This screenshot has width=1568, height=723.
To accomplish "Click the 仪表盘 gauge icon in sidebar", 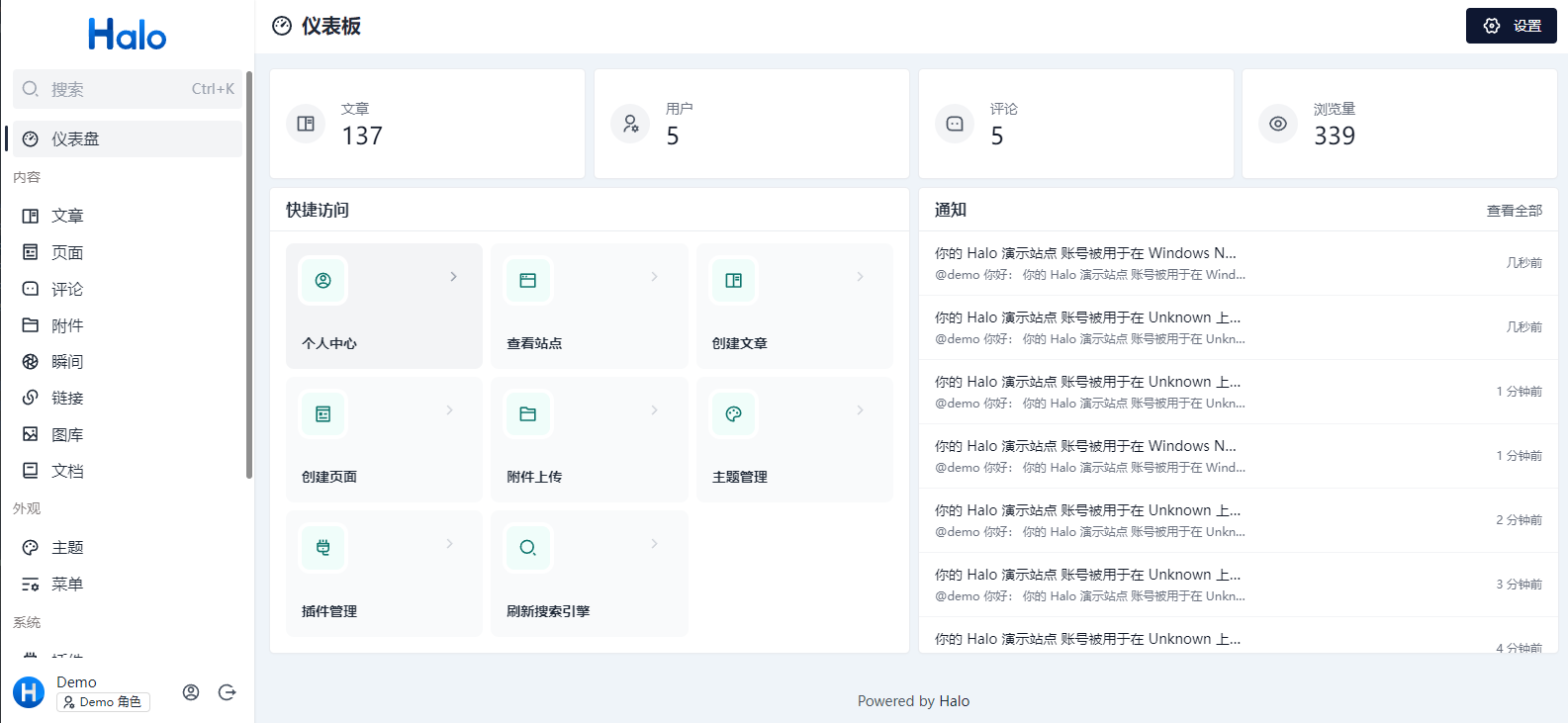I will pyautogui.click(x=31, y=139).
